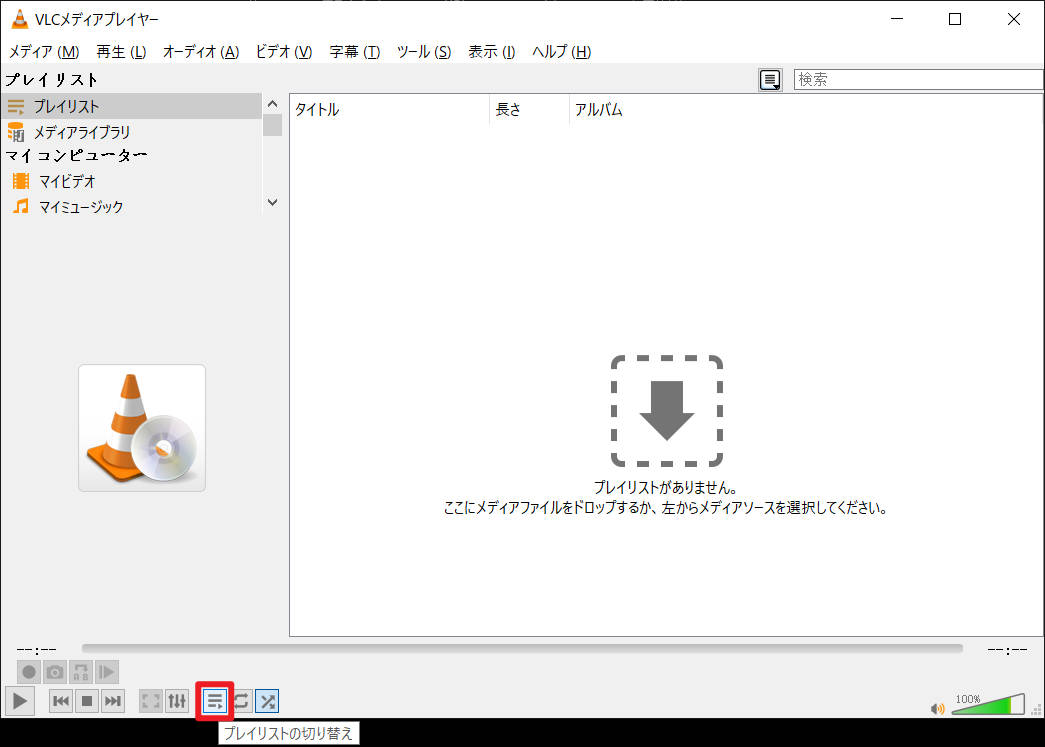Screen dimensions: 1045x747
Task: Adjust the volume slider at 100%
Action: (988, 704)
